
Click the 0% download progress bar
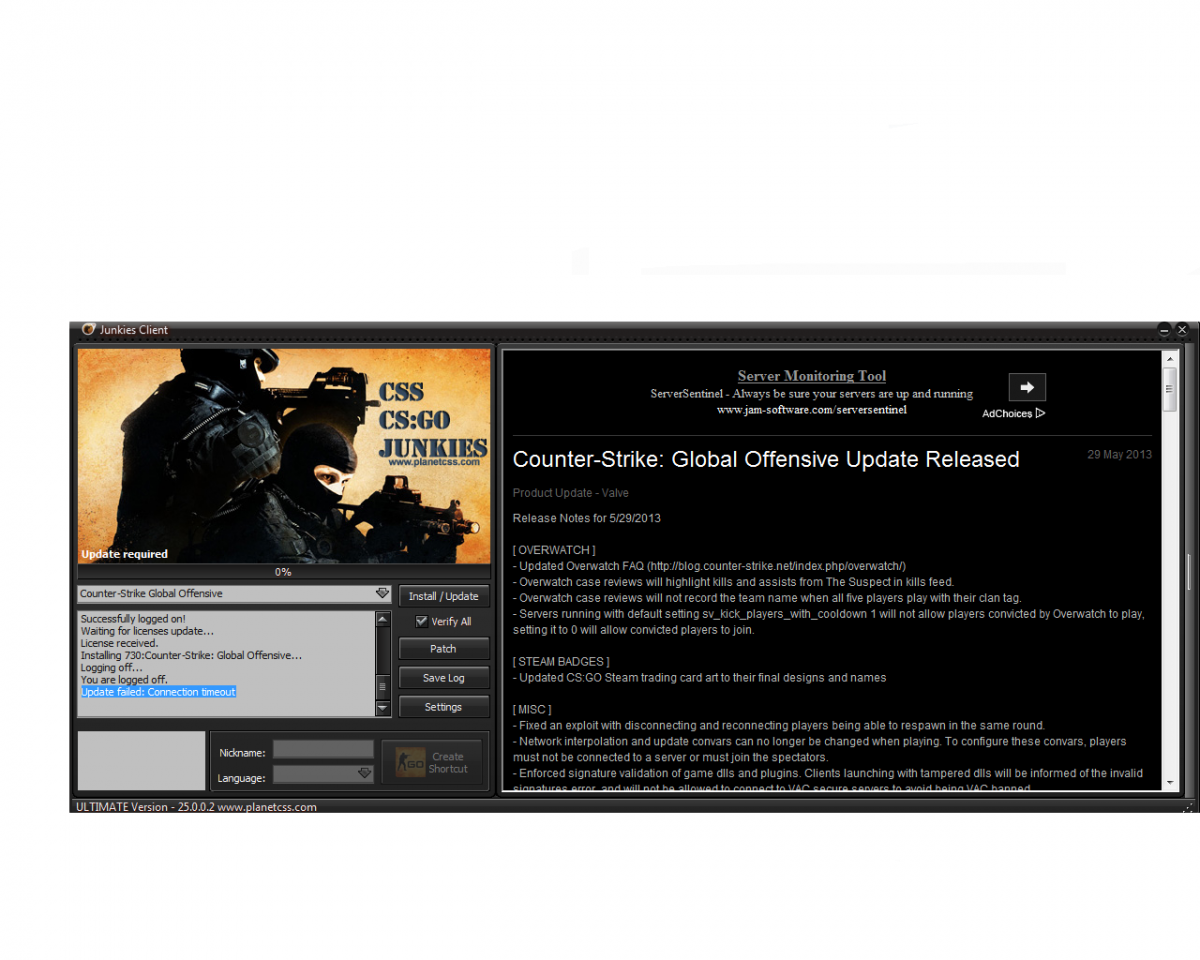point(284,572)
